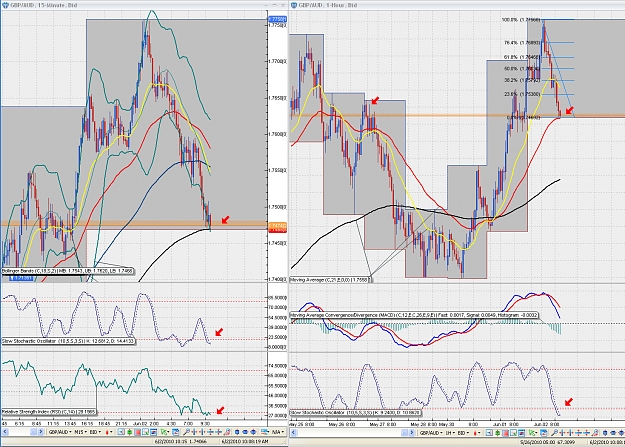Click red zoom-reset icon in left toolbar
625x447 pixels.
(x=227, y=432)
